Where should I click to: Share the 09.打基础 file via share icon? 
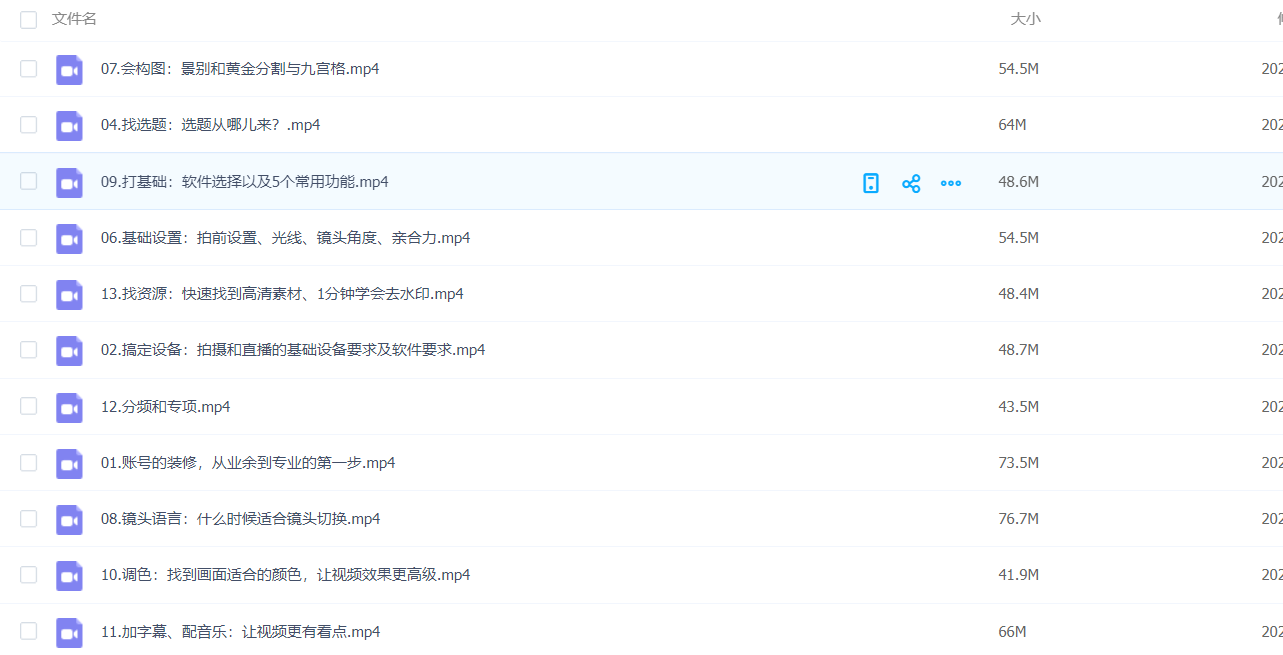911,183
